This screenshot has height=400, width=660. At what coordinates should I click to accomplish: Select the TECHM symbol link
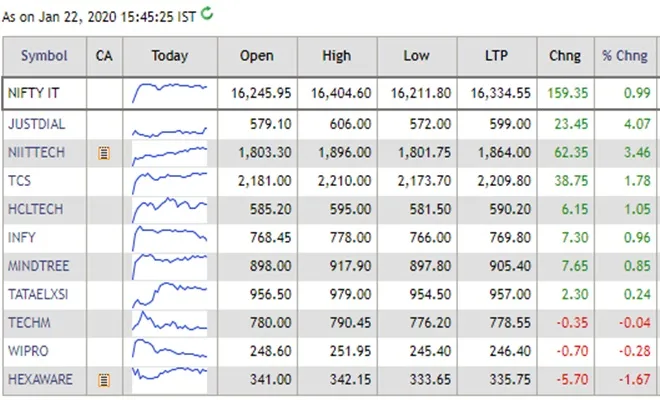(x=28, y=324)
